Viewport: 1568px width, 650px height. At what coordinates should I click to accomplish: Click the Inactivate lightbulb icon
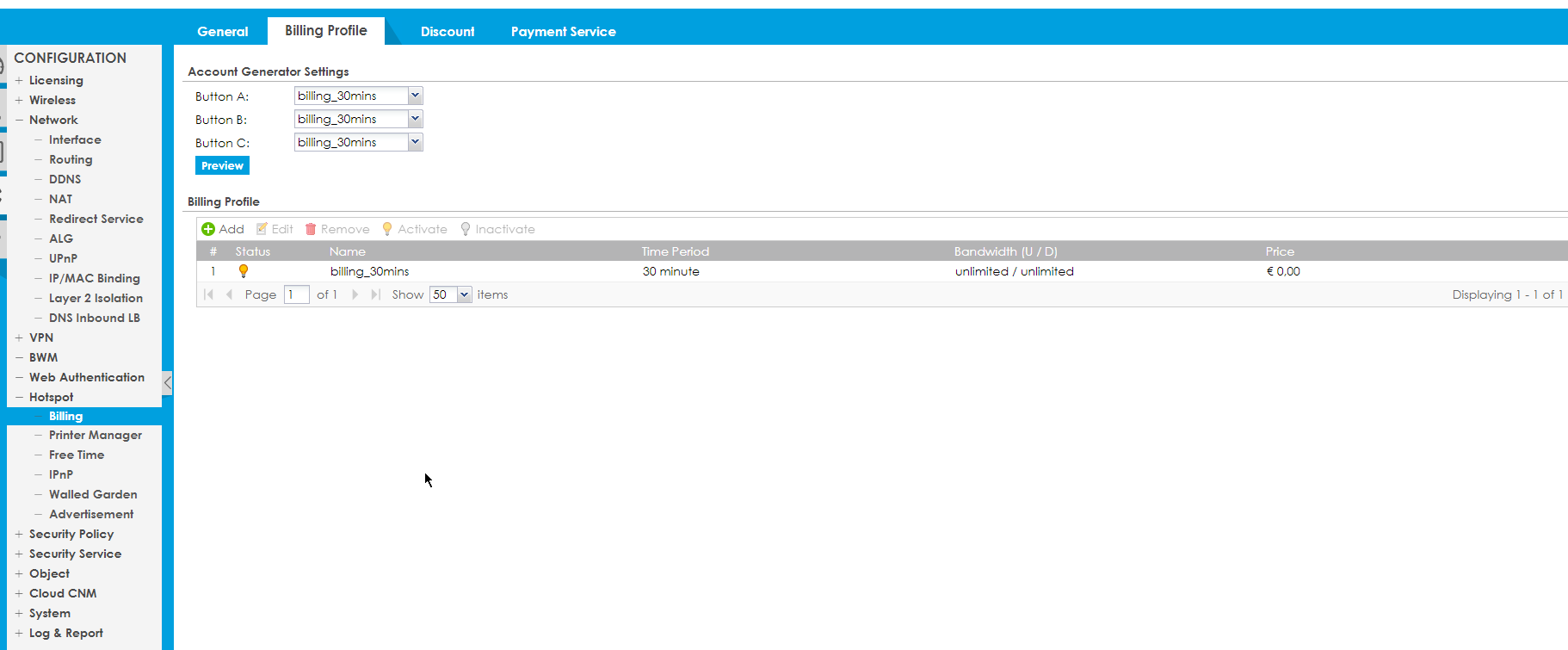[x=466, y=229]
